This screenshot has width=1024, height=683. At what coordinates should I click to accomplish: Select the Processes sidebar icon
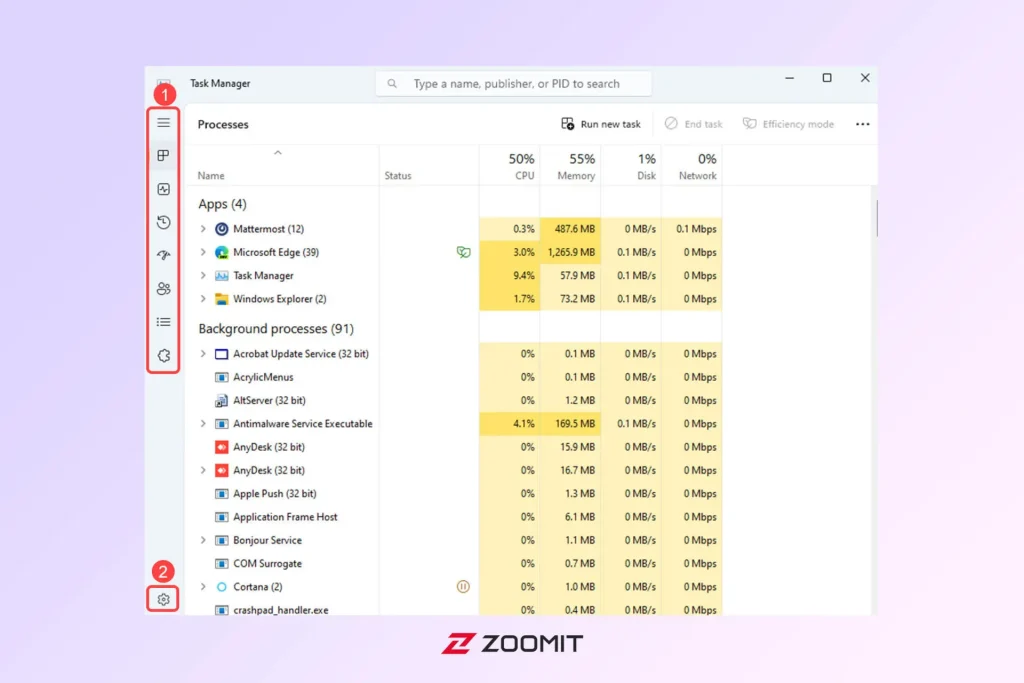(x=163, y=155)
